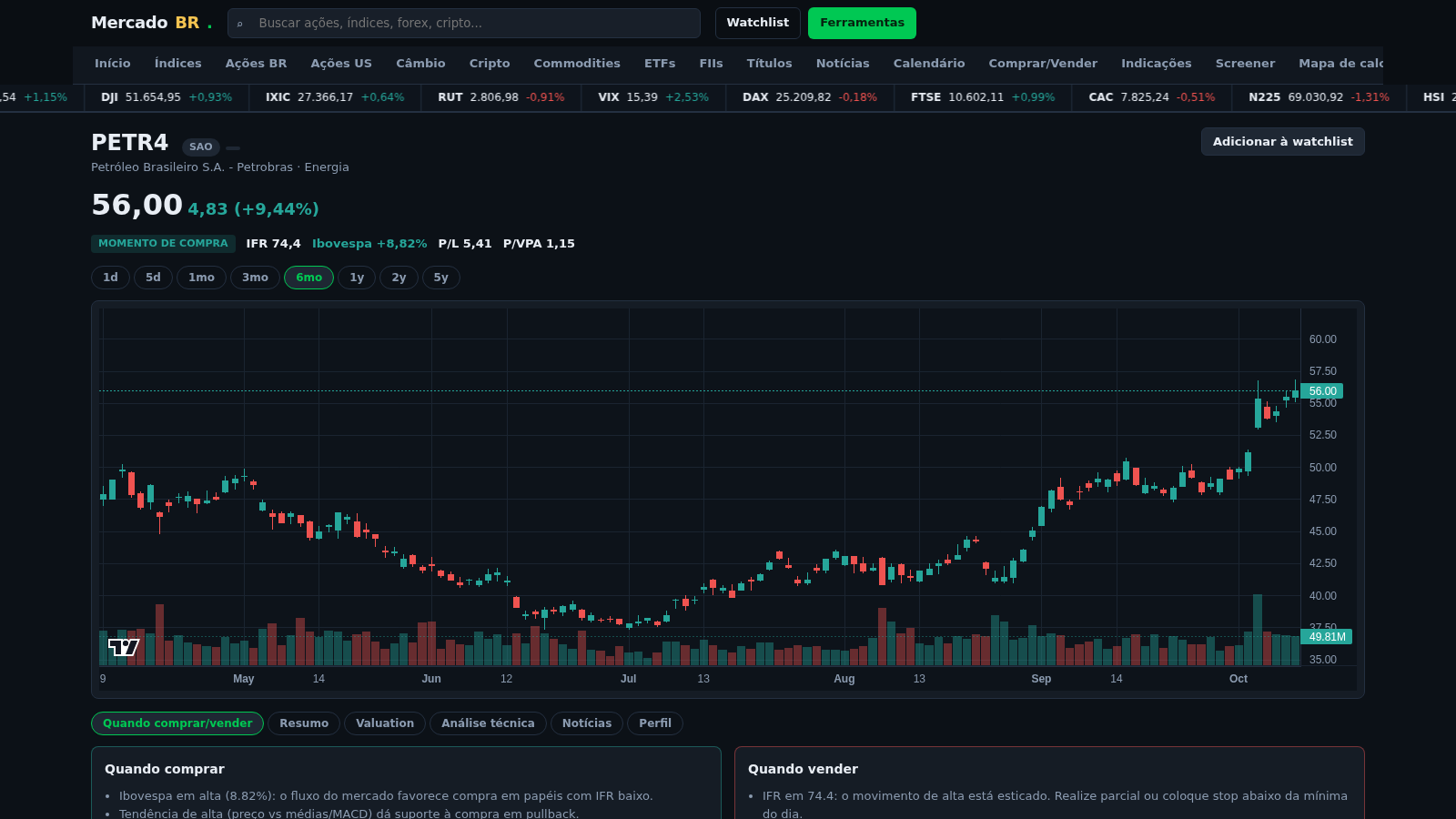This screenshot has width=1456, height=819.
Task: Click the search magnifier icon
Action: coord(239,24)
